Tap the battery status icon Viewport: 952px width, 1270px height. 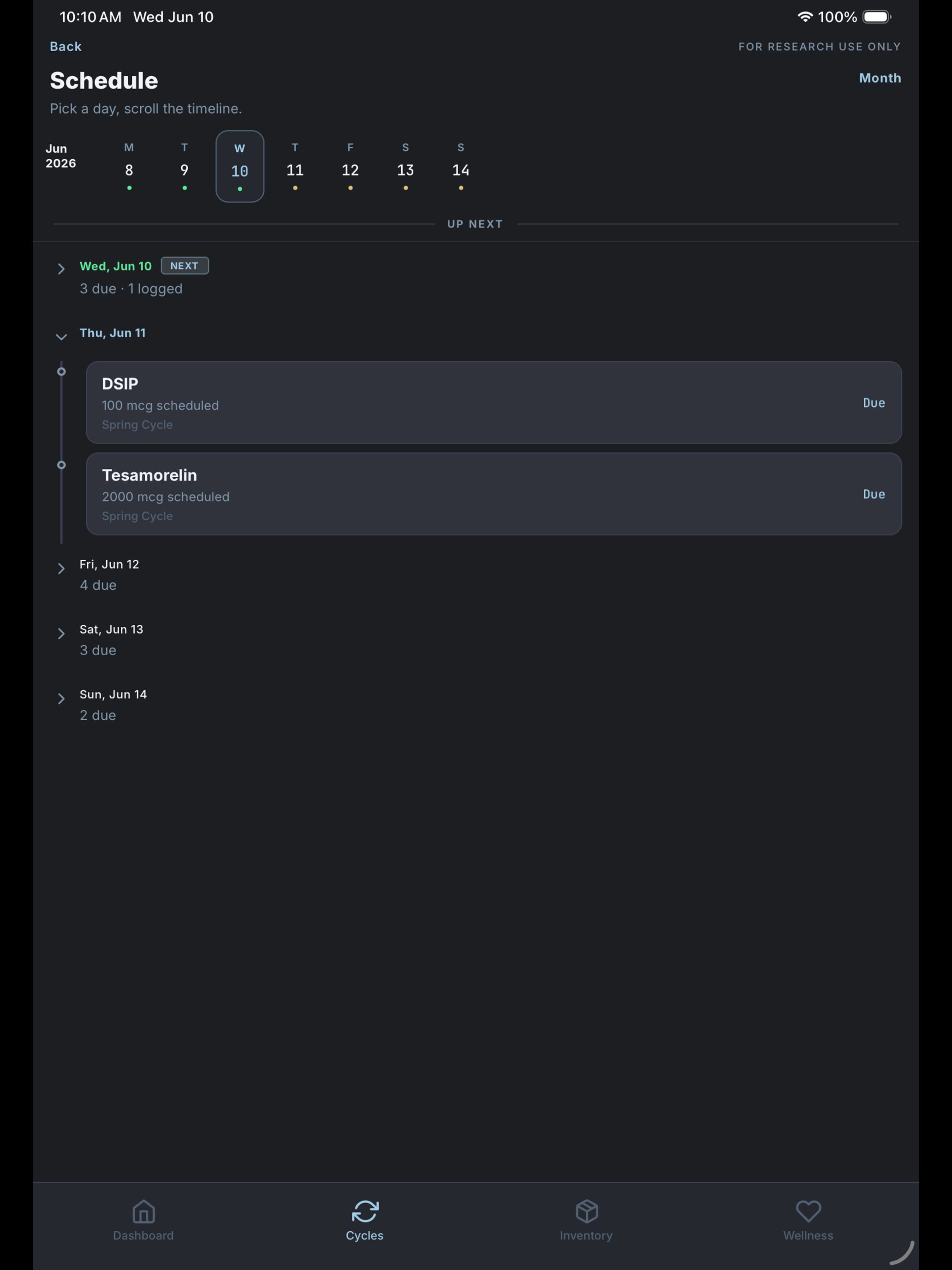tap(877, 17)
